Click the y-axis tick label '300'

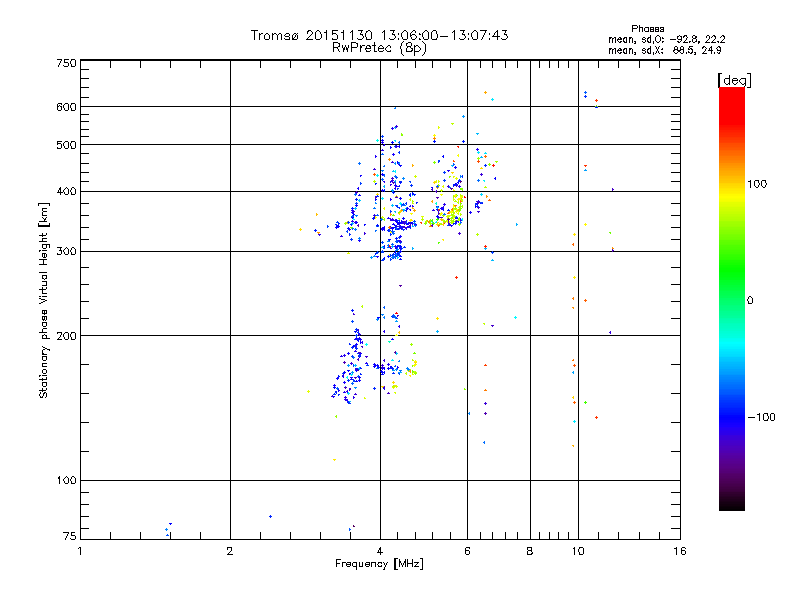pos(66,252)
